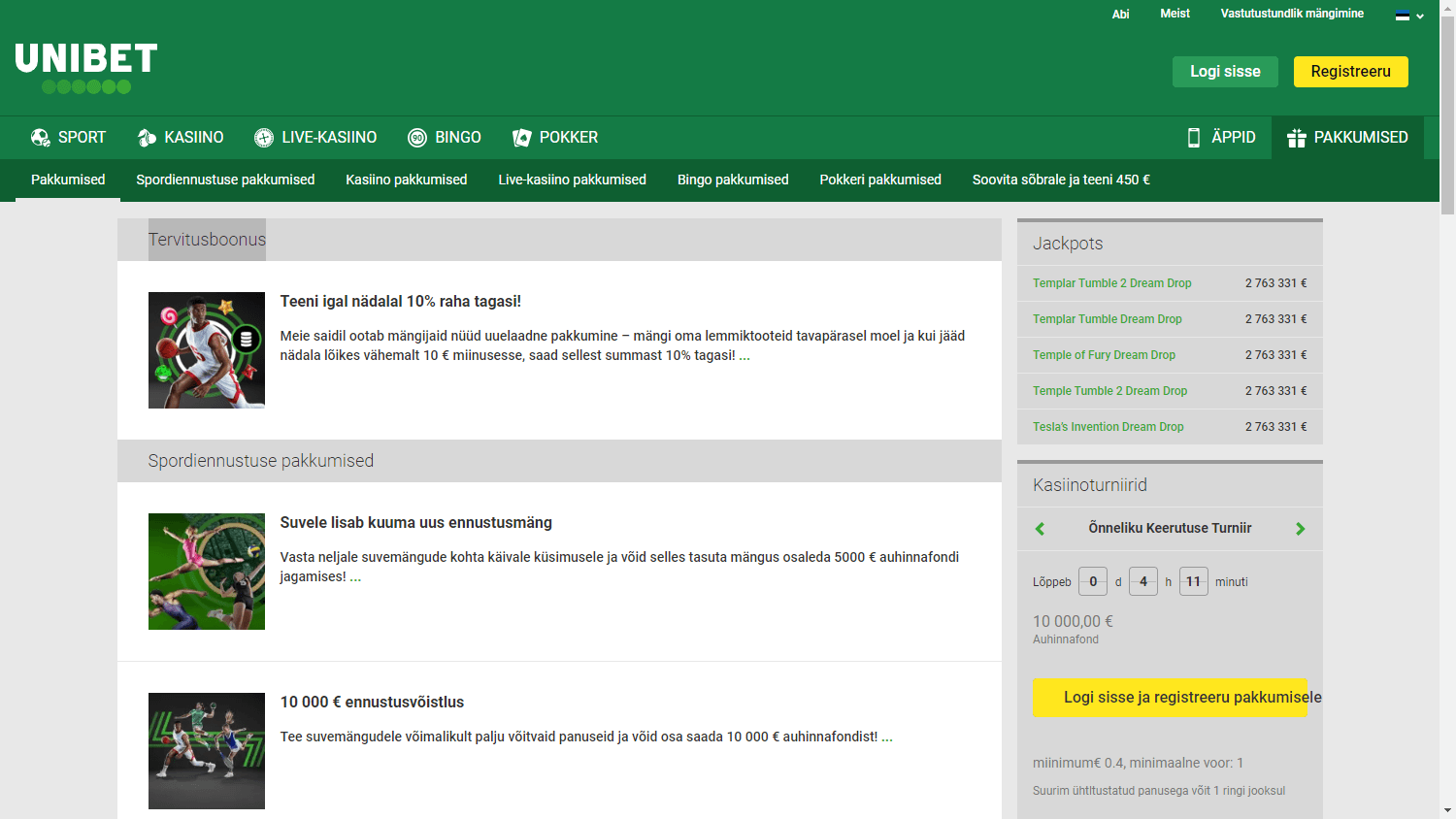The height and width of the screenshot is (819, 1456).
Task: Click the Unibet logo
Action: 86,68
